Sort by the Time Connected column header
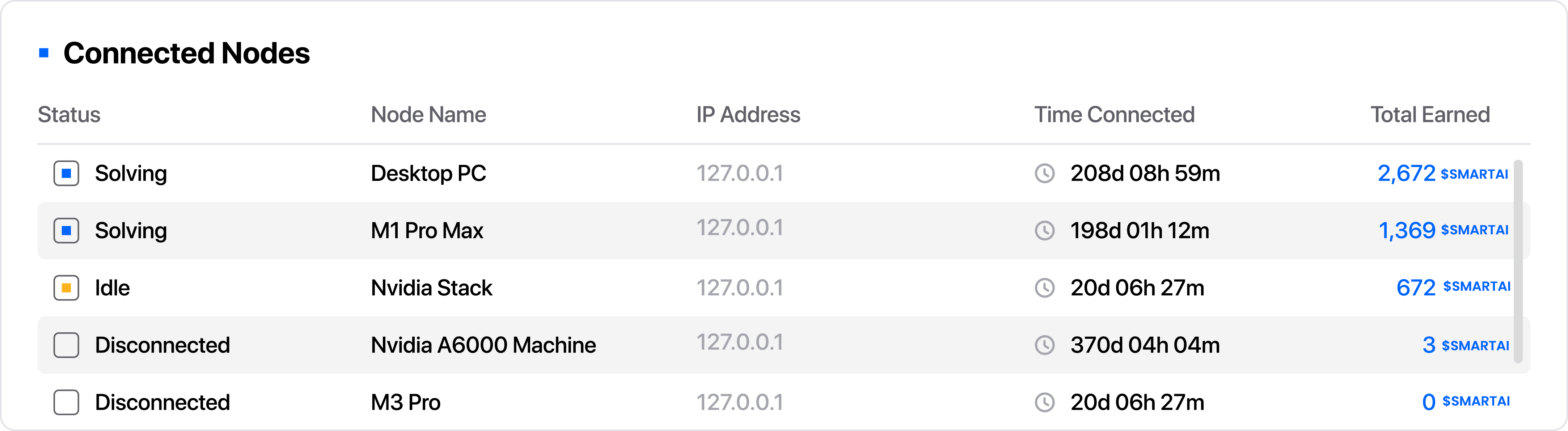 tap(1115, 114)
